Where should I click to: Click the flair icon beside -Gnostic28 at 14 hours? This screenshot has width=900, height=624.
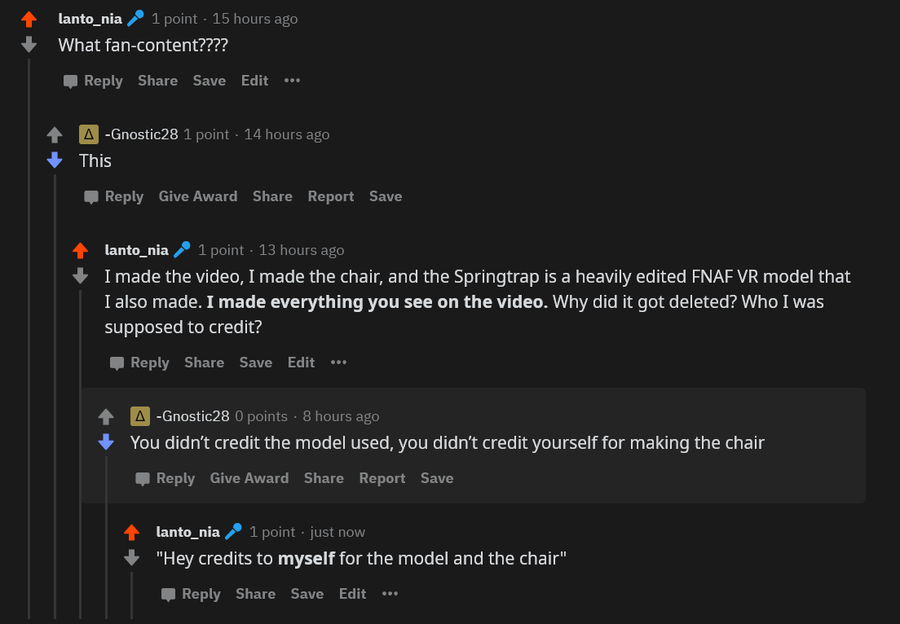89,134
